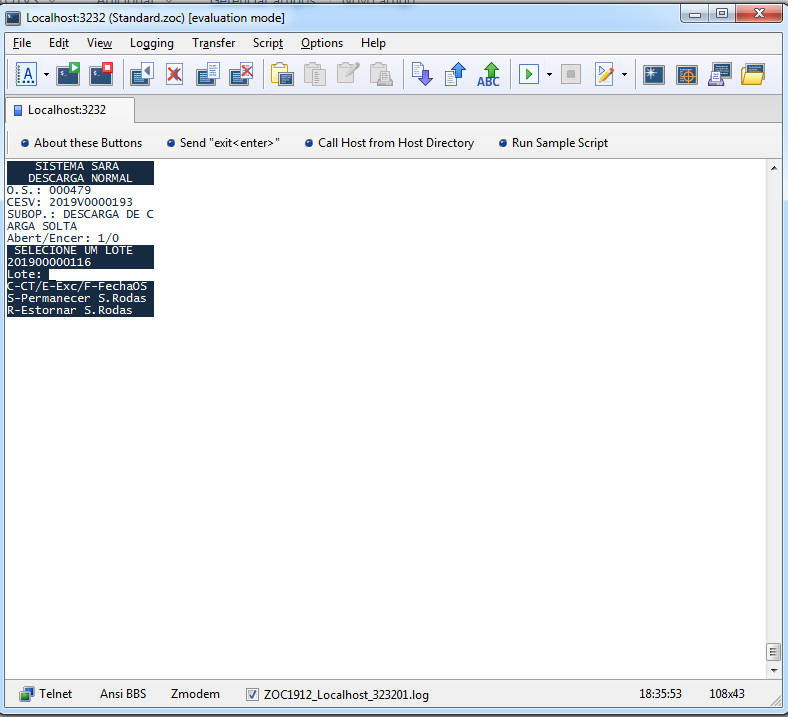
Task: Click the S-Permanecer S.Rodas option line
Action: coord(77,298)
